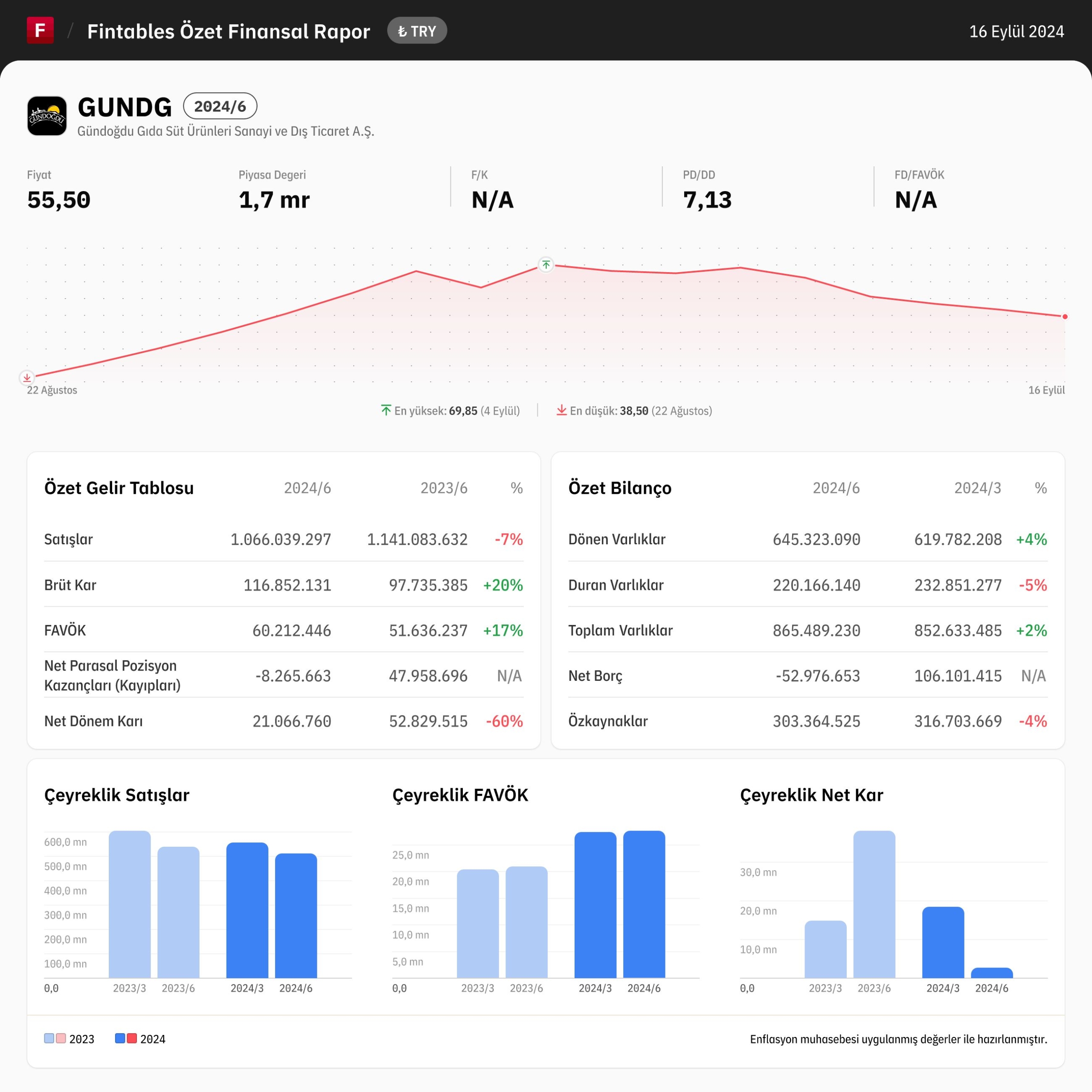Click the PD/DD value 7,13
Screen dimensions: 1092x1092
click(x=707, y=200)
